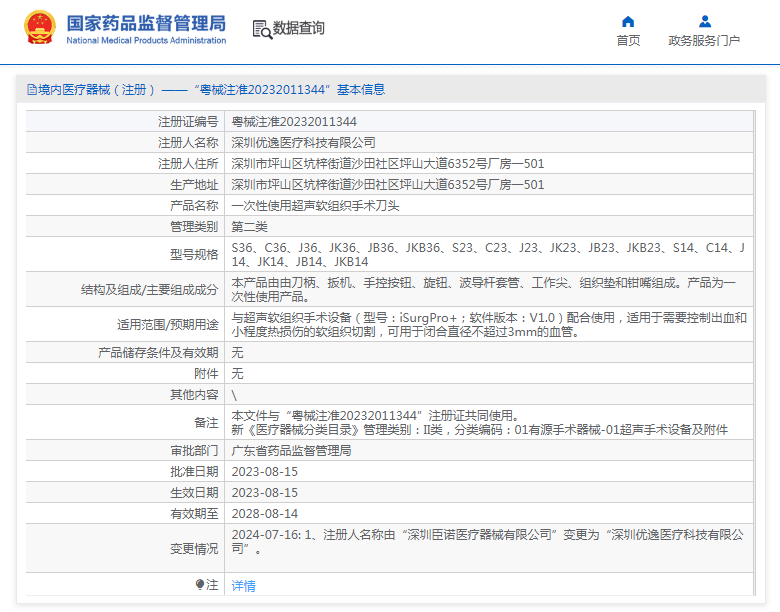Click the 生产地址 address value

tap(388, 185)
